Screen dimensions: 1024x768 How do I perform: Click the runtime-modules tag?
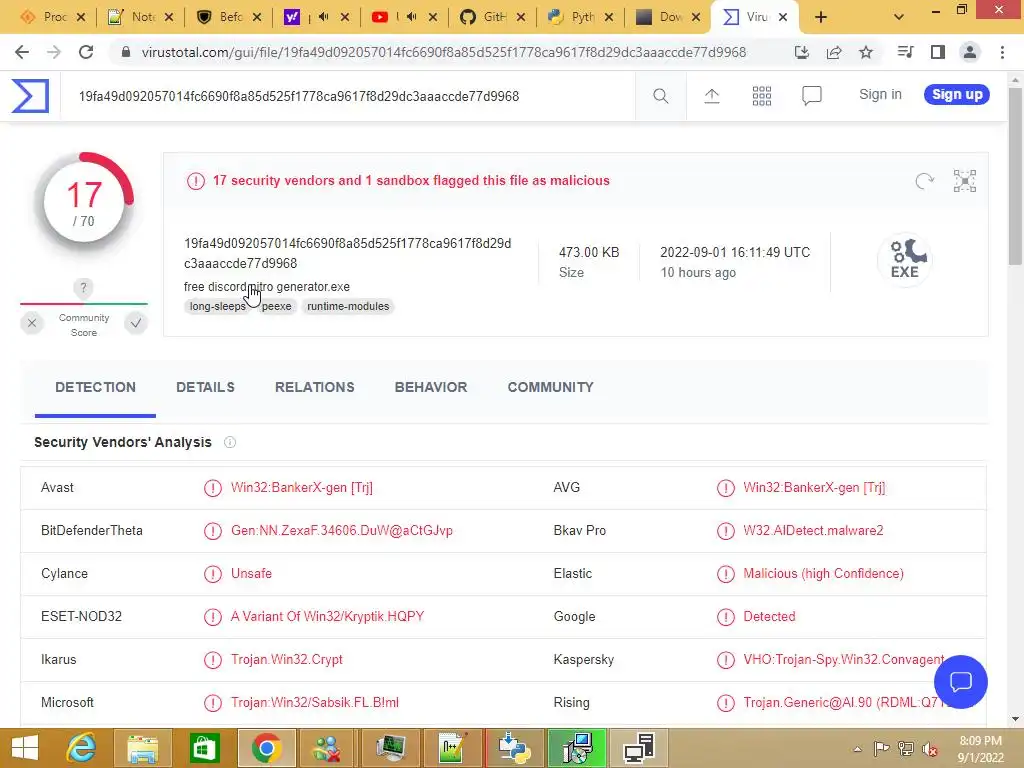(348, 306)
